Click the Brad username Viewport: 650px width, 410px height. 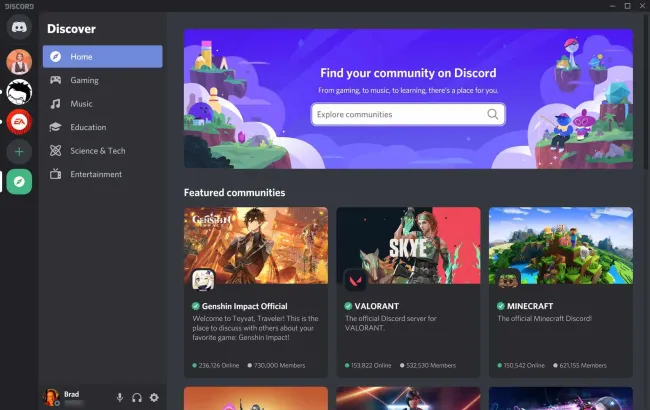[x=71, y=394]
